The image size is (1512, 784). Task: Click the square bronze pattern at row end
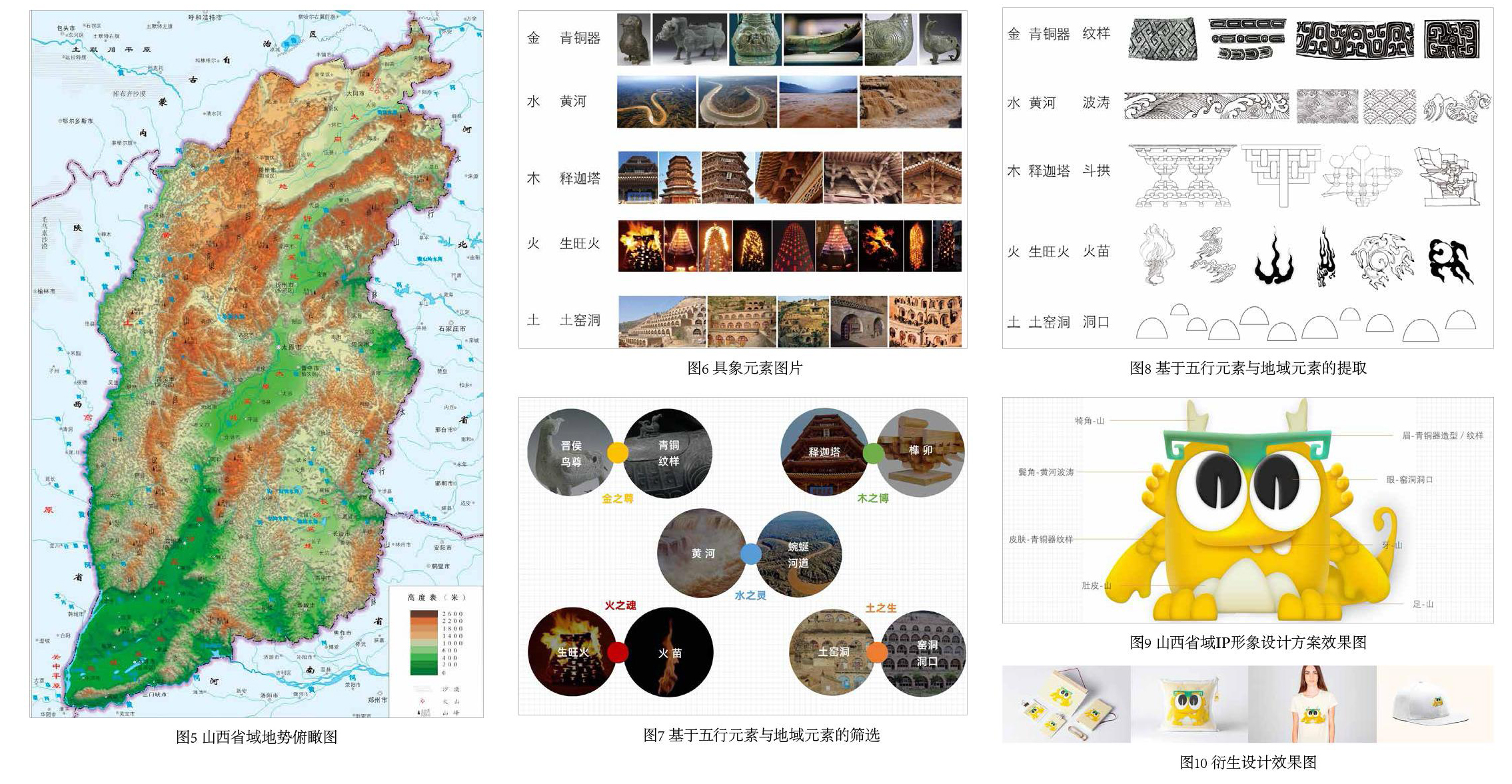tap(1453, 39)
